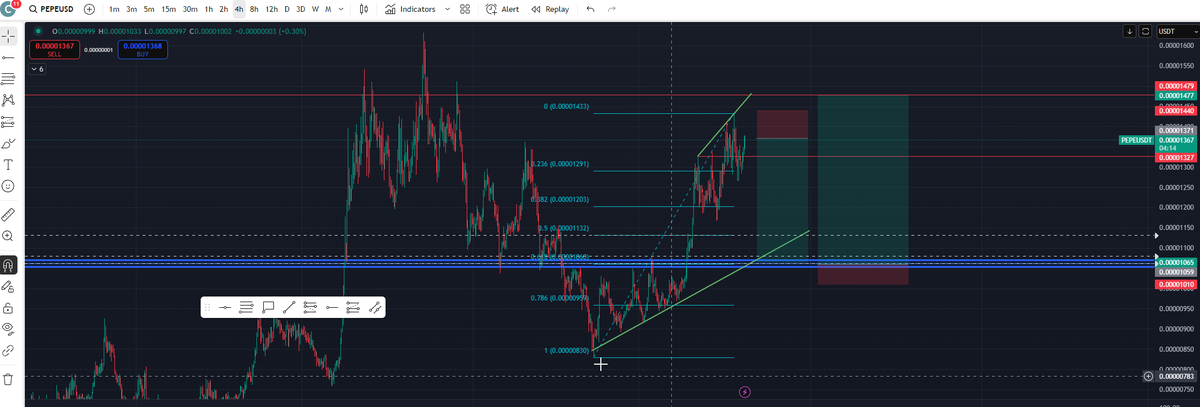The height and width of the screenshot is (407, 1200).
Task: Switch to 3m timeframe
Action: click(131, 9)
